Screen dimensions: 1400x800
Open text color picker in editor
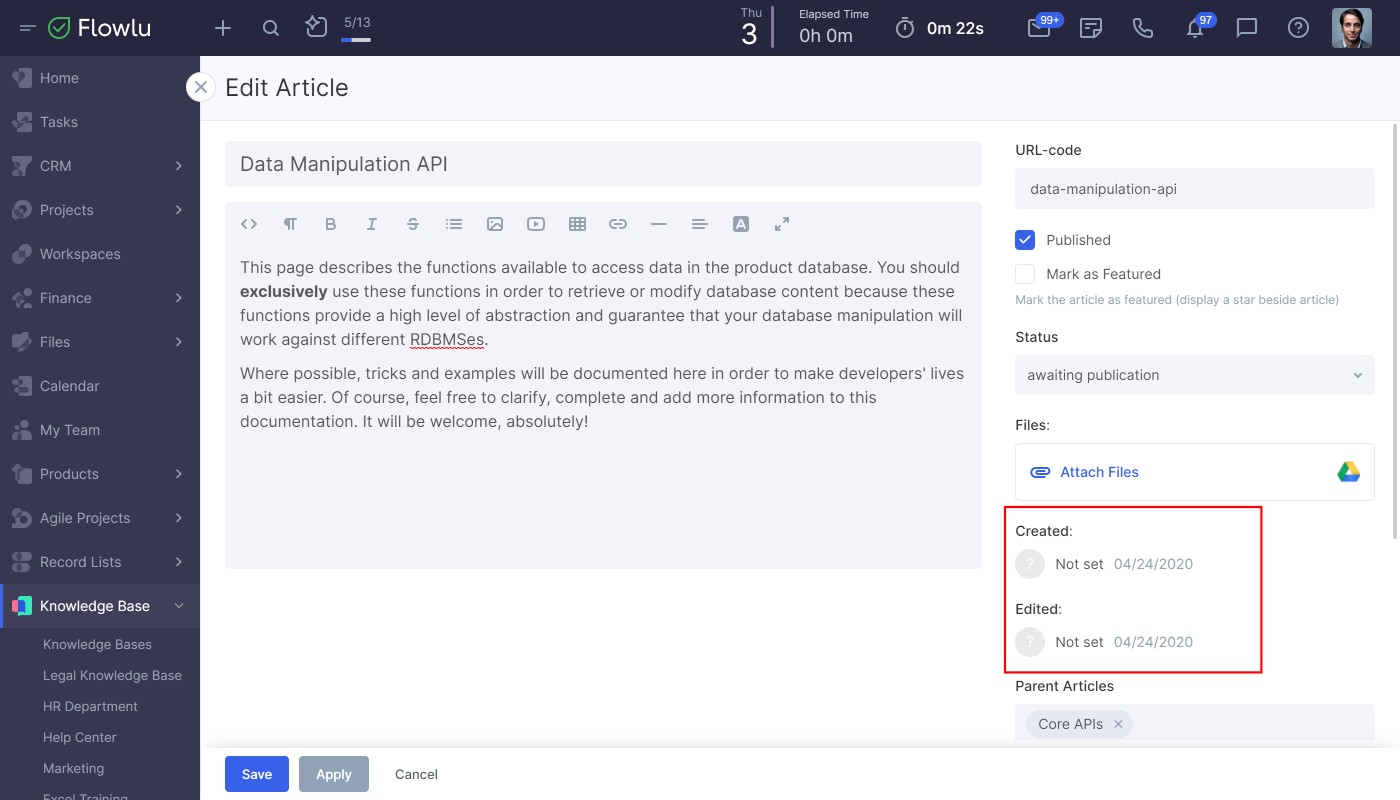tap(741, 224)
